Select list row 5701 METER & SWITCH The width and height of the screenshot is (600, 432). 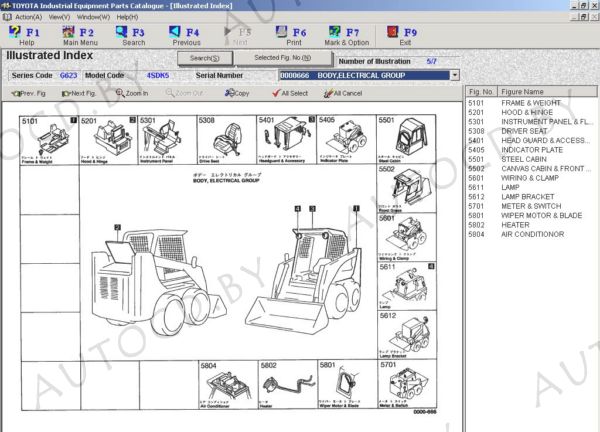point(530,206)
